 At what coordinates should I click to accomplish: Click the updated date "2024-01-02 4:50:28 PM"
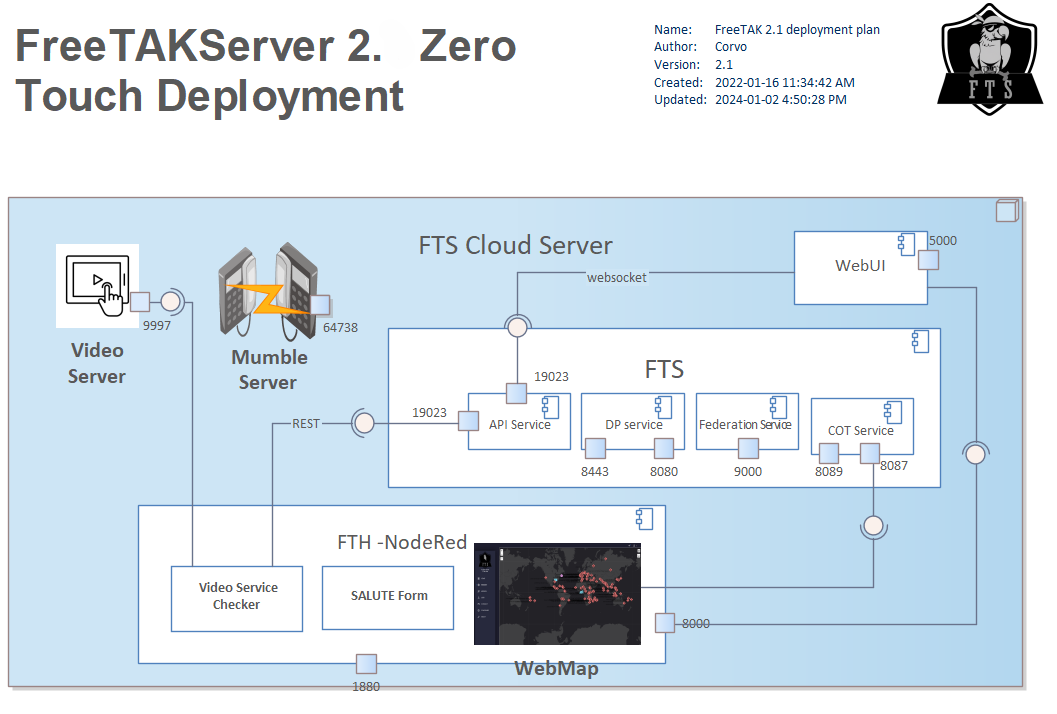pyautogui.click(x=781, y=100)
